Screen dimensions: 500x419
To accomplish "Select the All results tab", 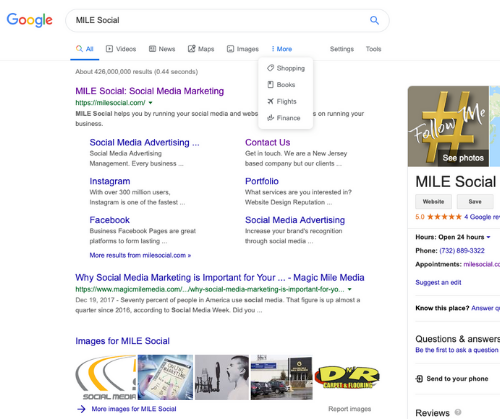I will tap(85, 49).
